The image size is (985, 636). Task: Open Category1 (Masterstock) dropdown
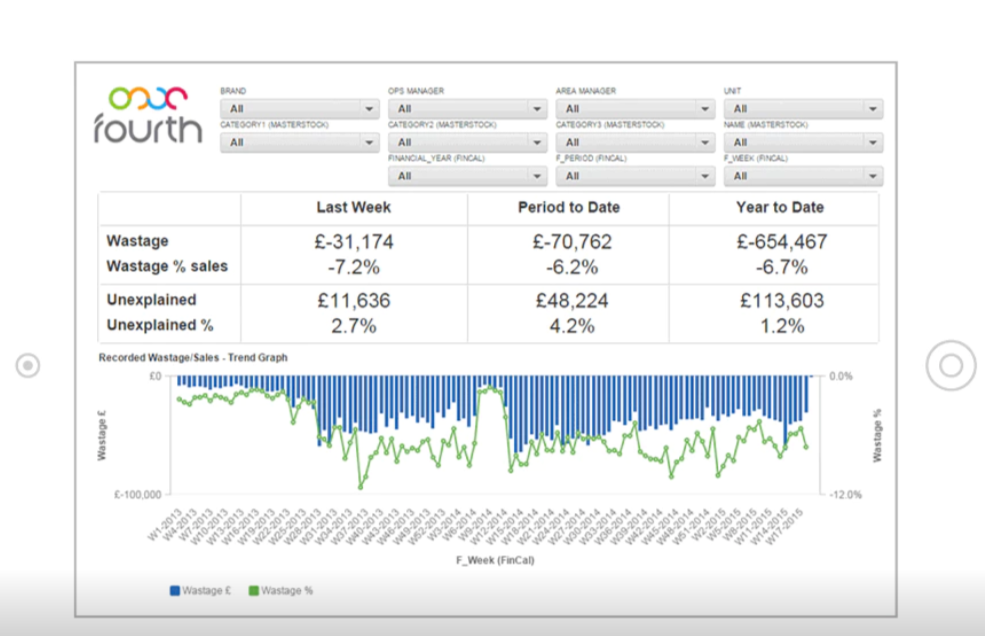coord(299,143)
